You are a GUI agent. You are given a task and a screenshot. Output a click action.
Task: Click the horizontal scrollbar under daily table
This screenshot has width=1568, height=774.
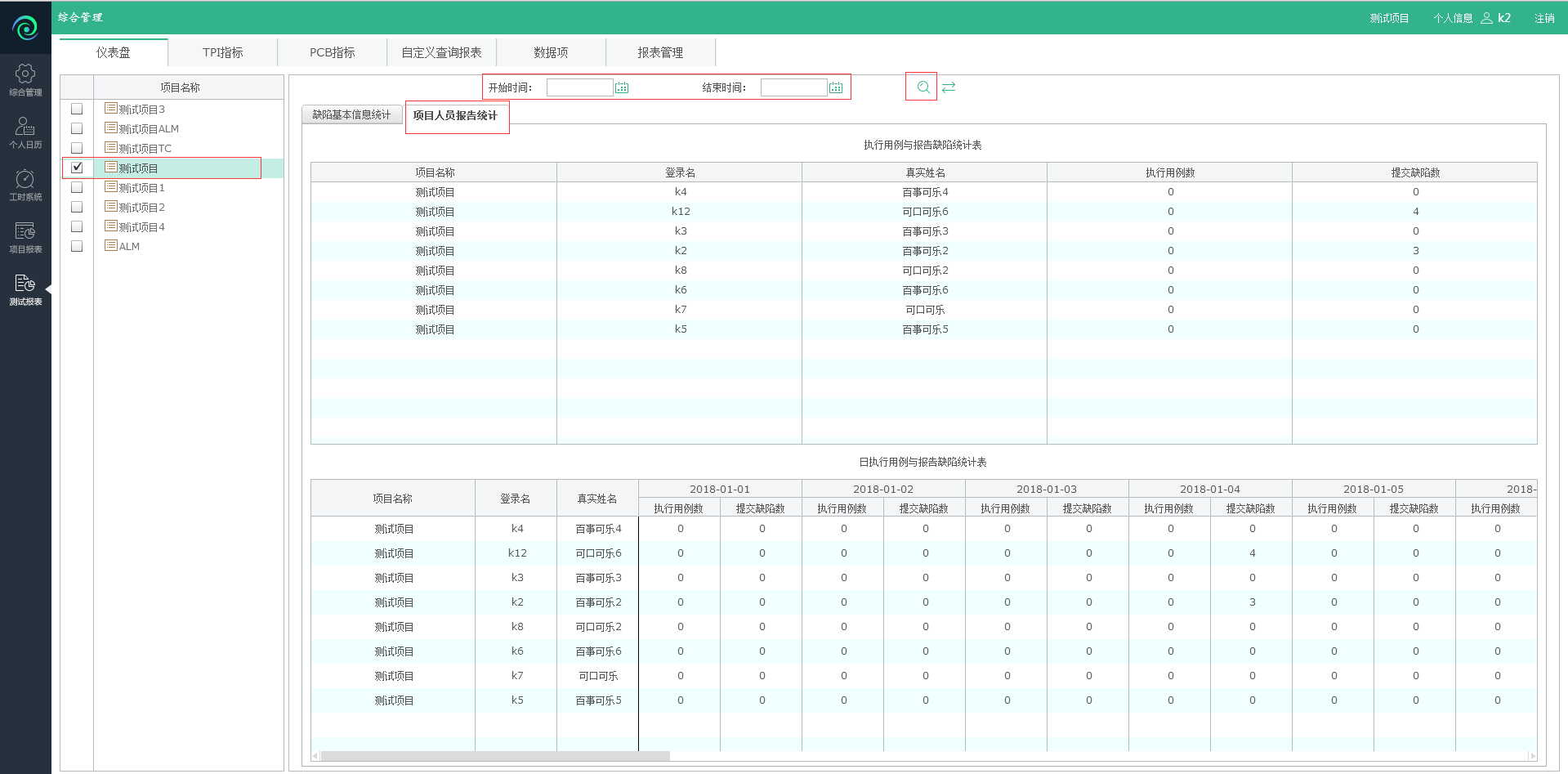tap(495, 756)
